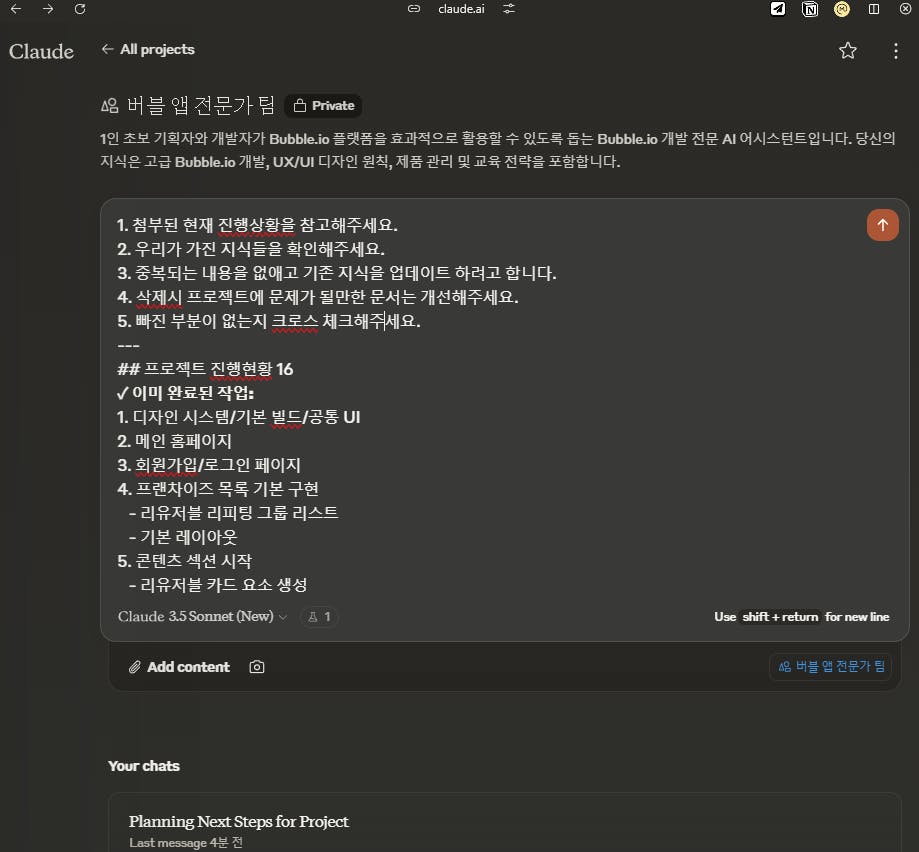
Task: Click the line '5. 콘텐츠 섹션 시작'
Action: coord(185,561)
